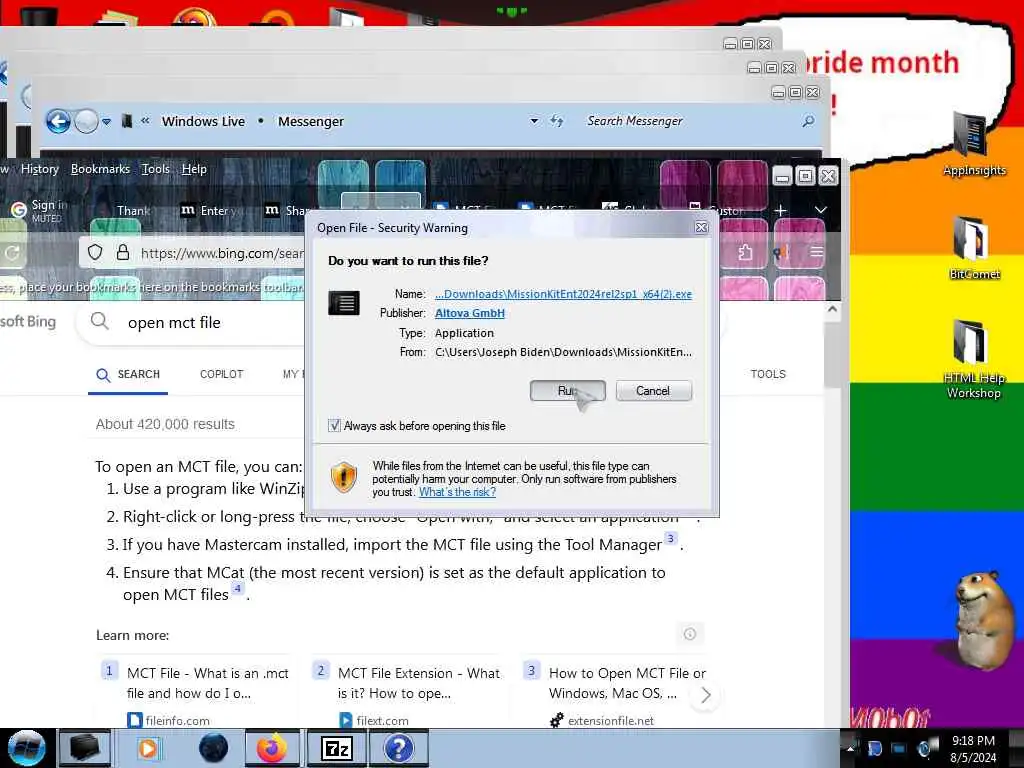Open the Help menu in Firefox
This screenshot has height=768, width=1024.
[x=194, y=169]
